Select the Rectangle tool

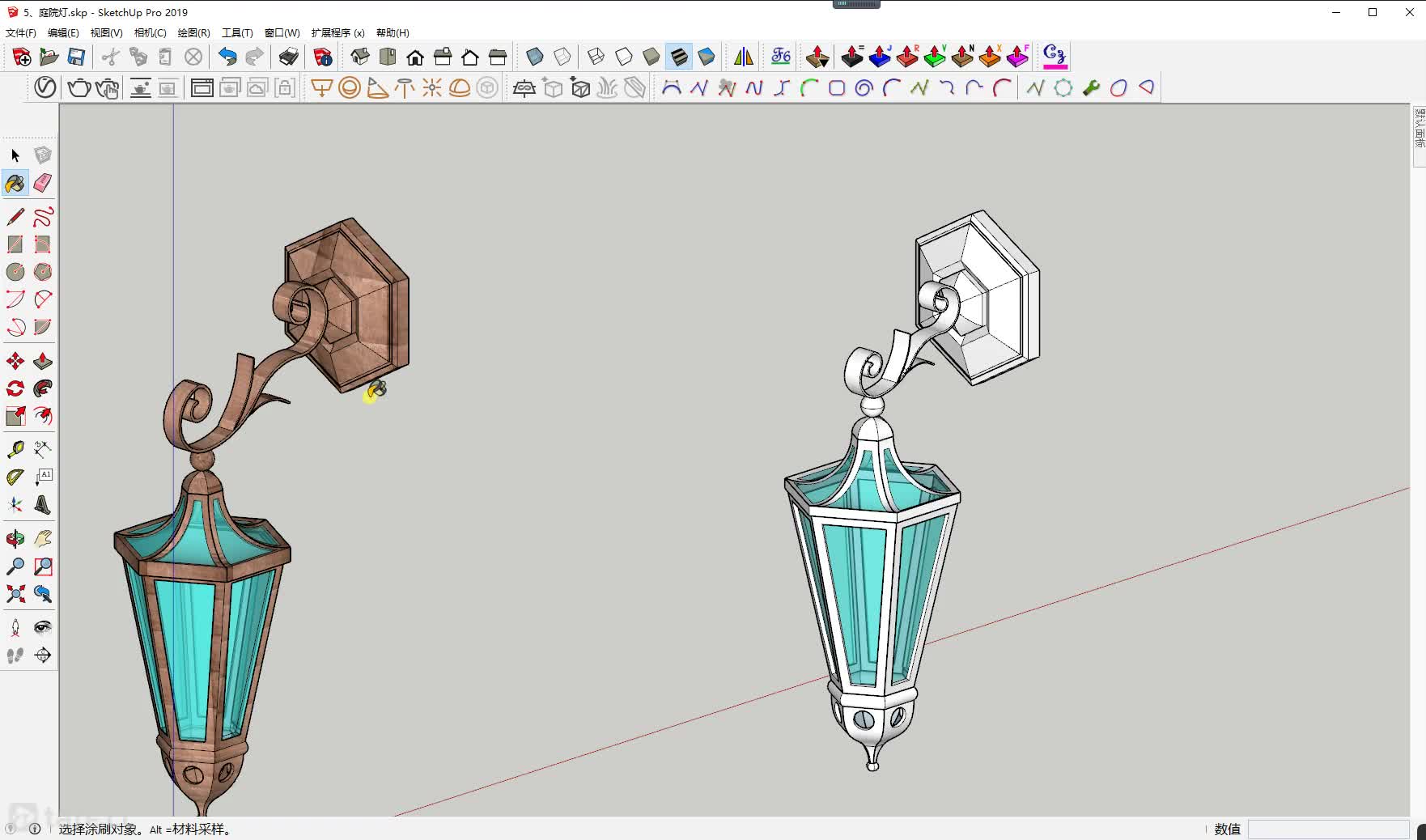(x=15, y=244)
